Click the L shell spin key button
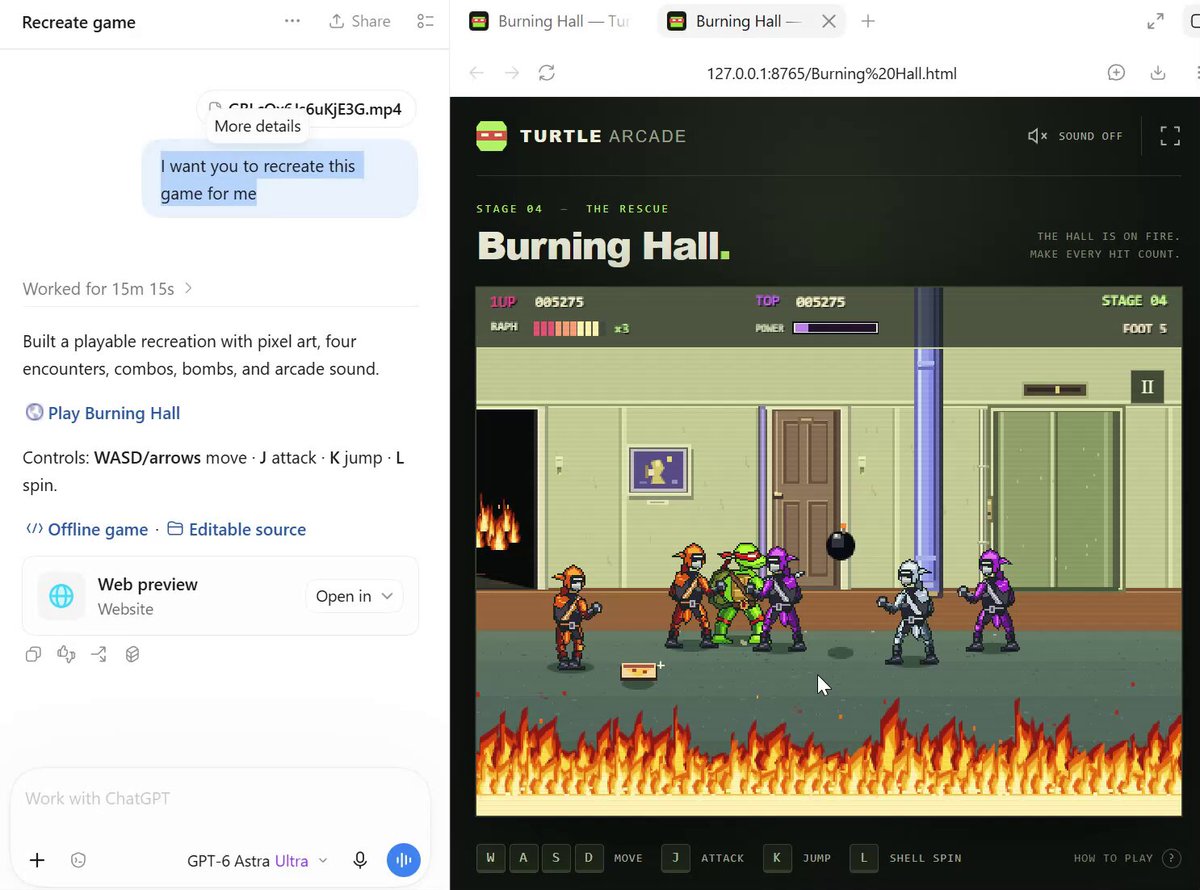Screen dimensions: 1200x890 click(864, 858)
